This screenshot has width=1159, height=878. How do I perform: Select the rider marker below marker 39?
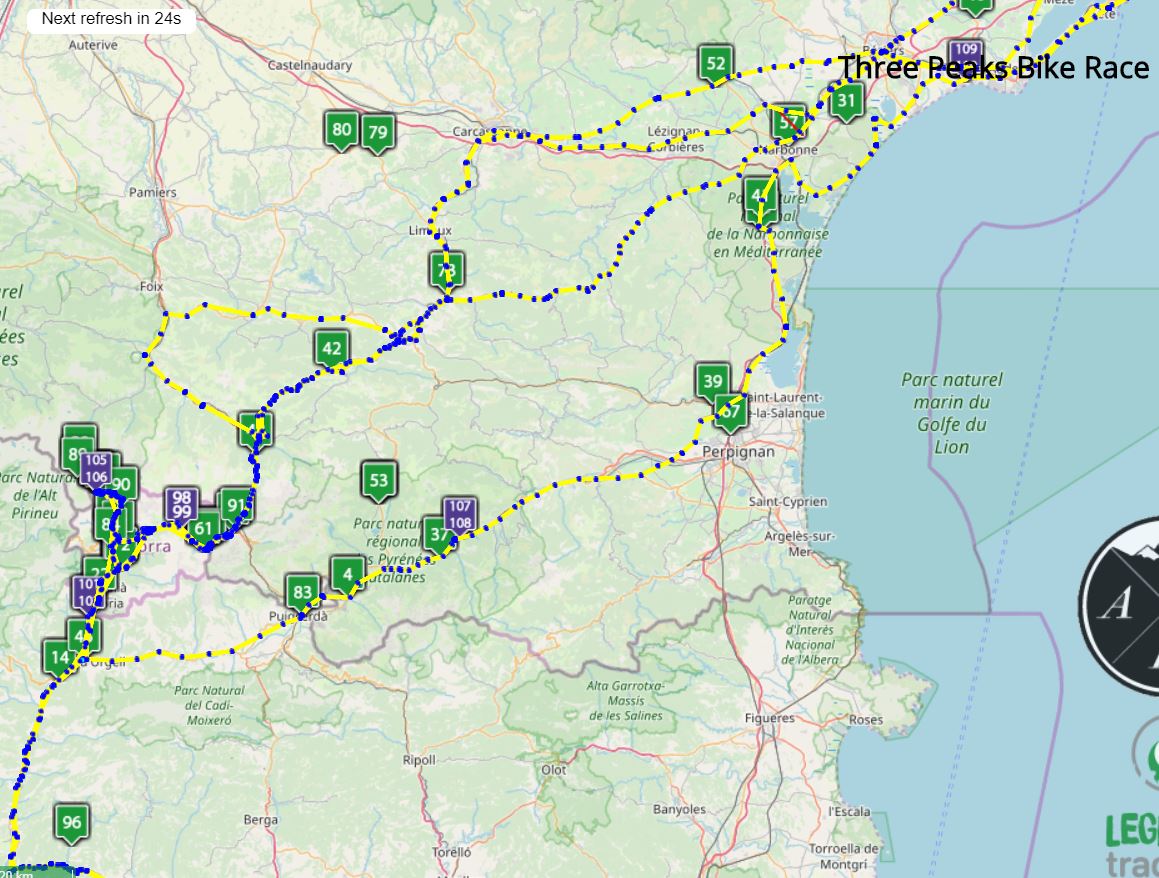click(730, 412)
